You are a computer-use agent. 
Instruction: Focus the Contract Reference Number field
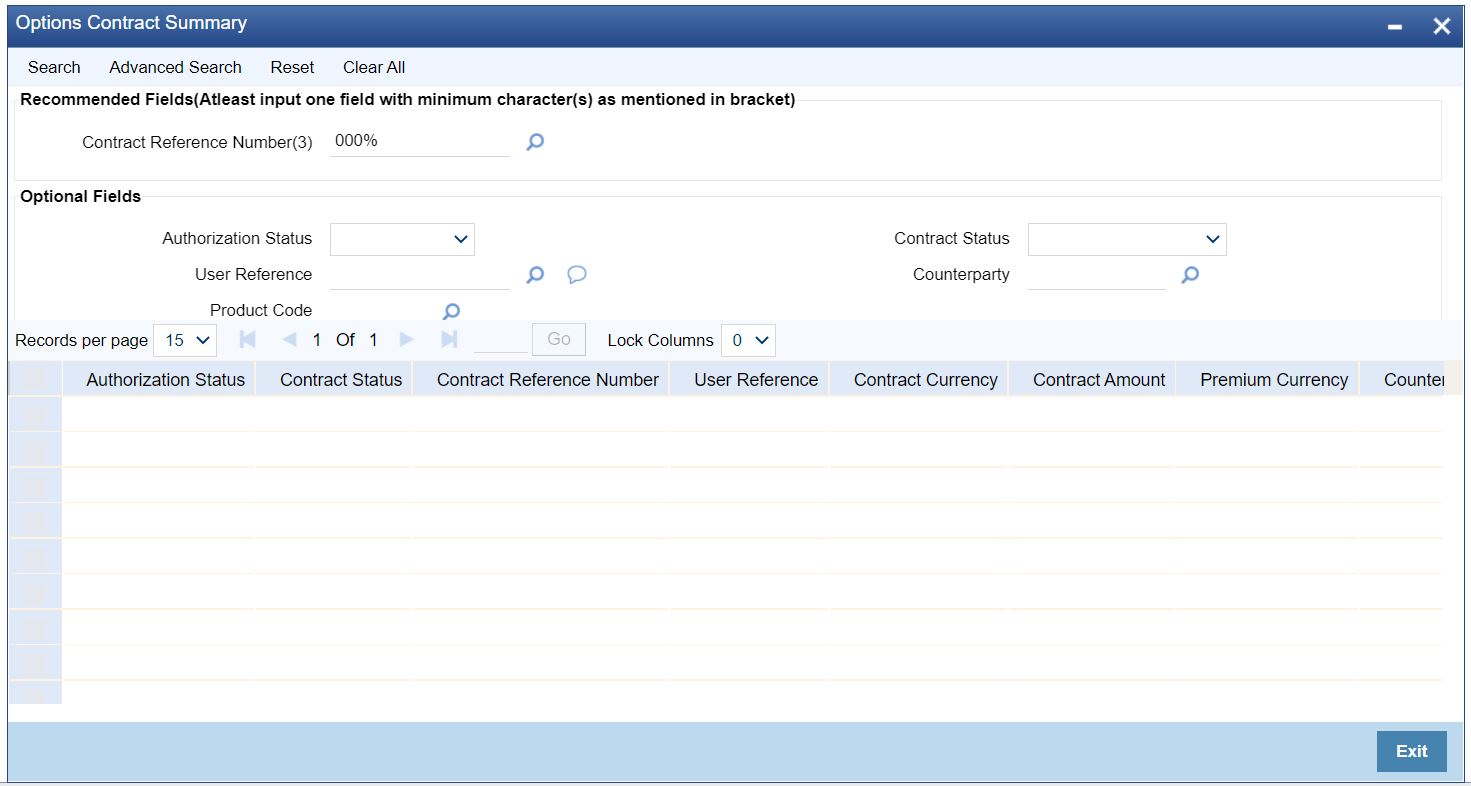tap(420, 142)
